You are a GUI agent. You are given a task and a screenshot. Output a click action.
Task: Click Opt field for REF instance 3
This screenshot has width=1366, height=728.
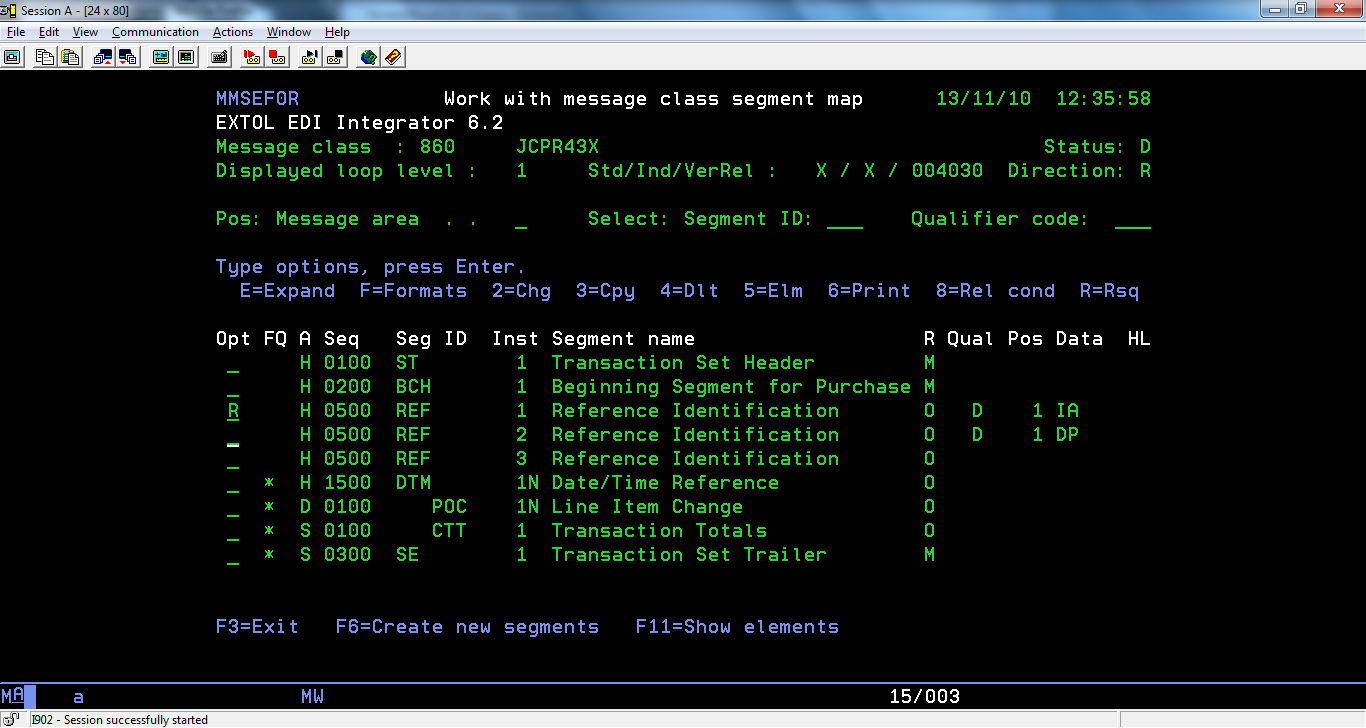(x=233, y=459)
